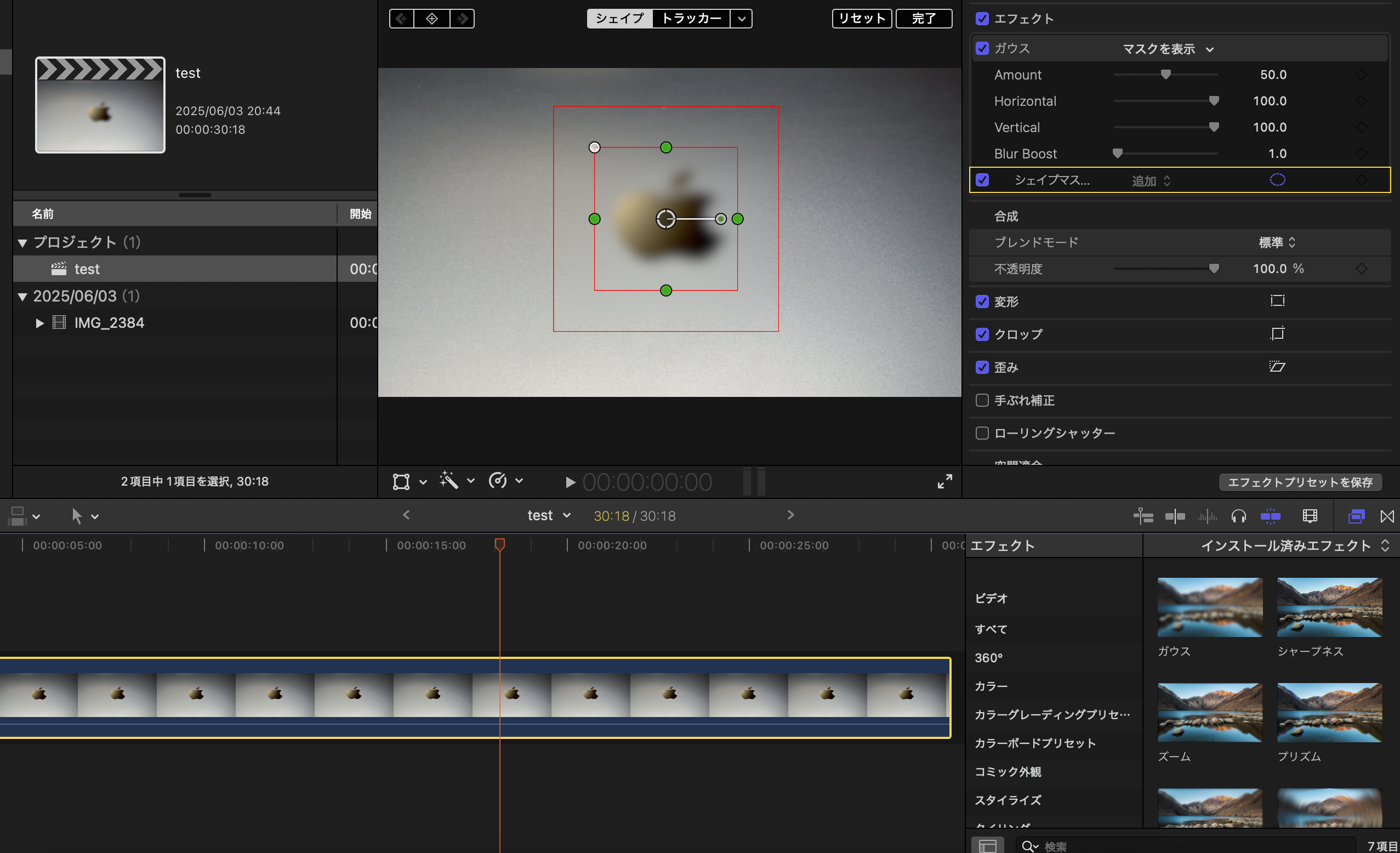Click the Amount slider handle

pos(1165,75)
